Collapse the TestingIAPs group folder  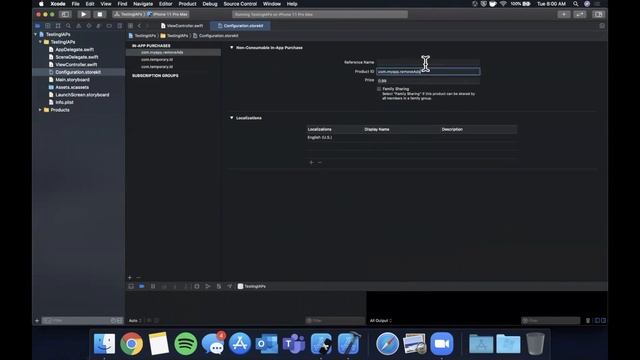pos(40,42)
